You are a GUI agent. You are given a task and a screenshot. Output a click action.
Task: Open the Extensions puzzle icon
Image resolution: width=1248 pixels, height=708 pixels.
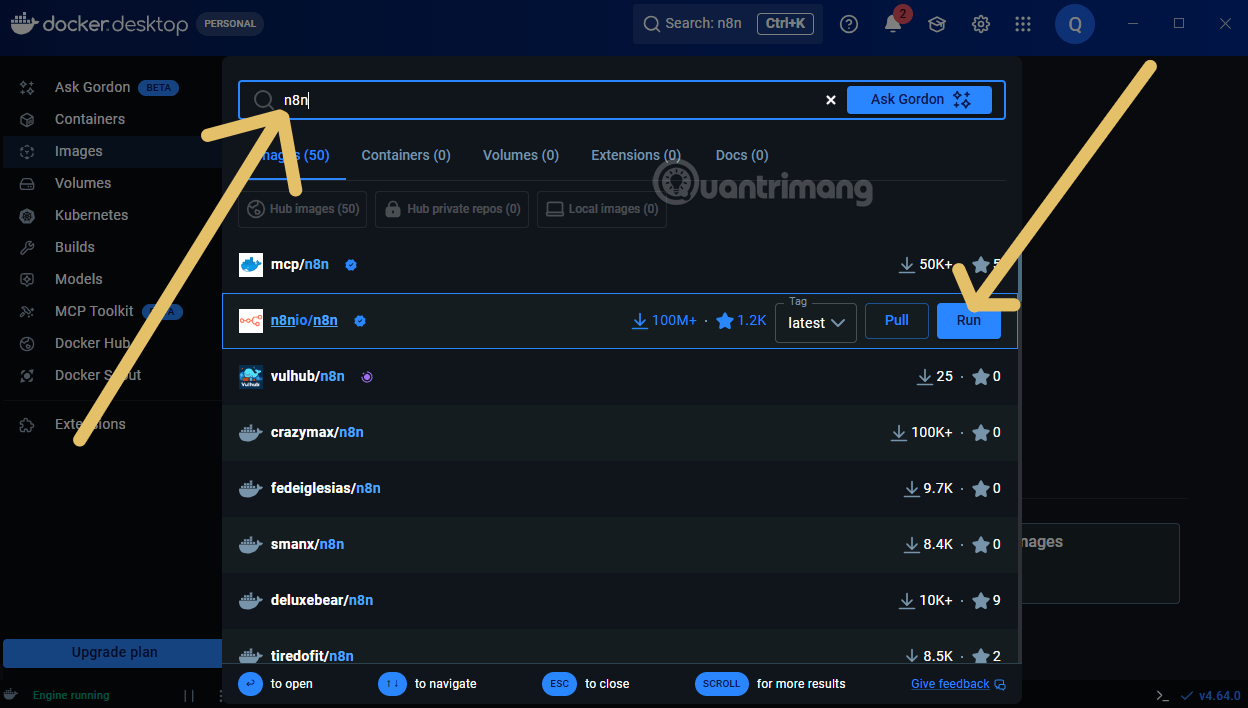(x=27, y=424)
